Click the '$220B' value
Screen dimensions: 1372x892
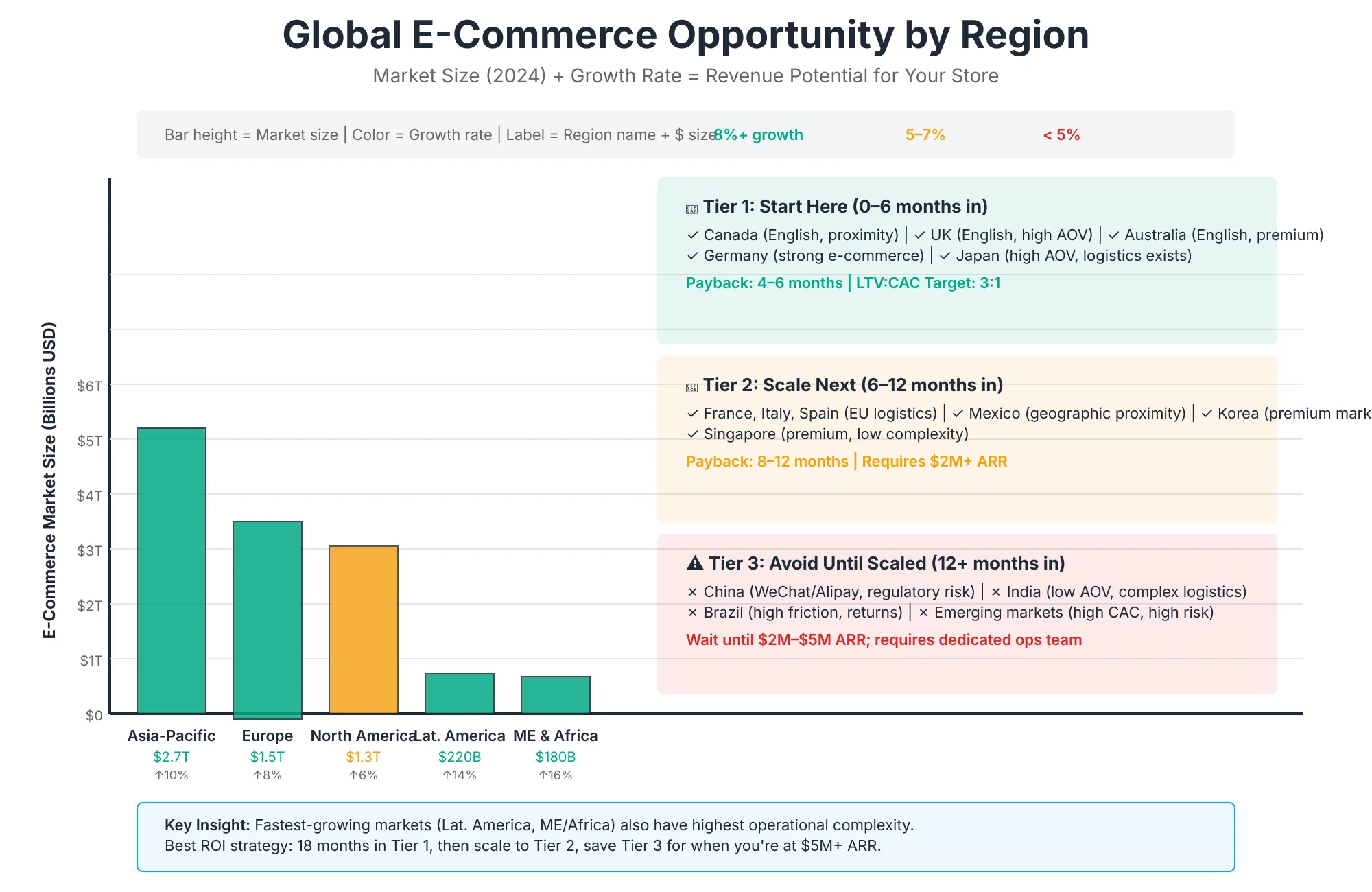coord(460,757)
